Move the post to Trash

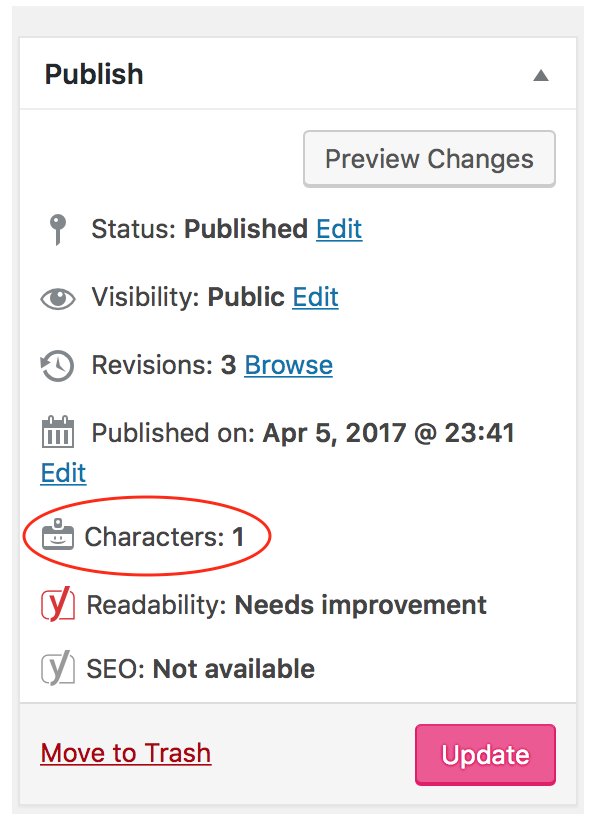click(126, 753)
